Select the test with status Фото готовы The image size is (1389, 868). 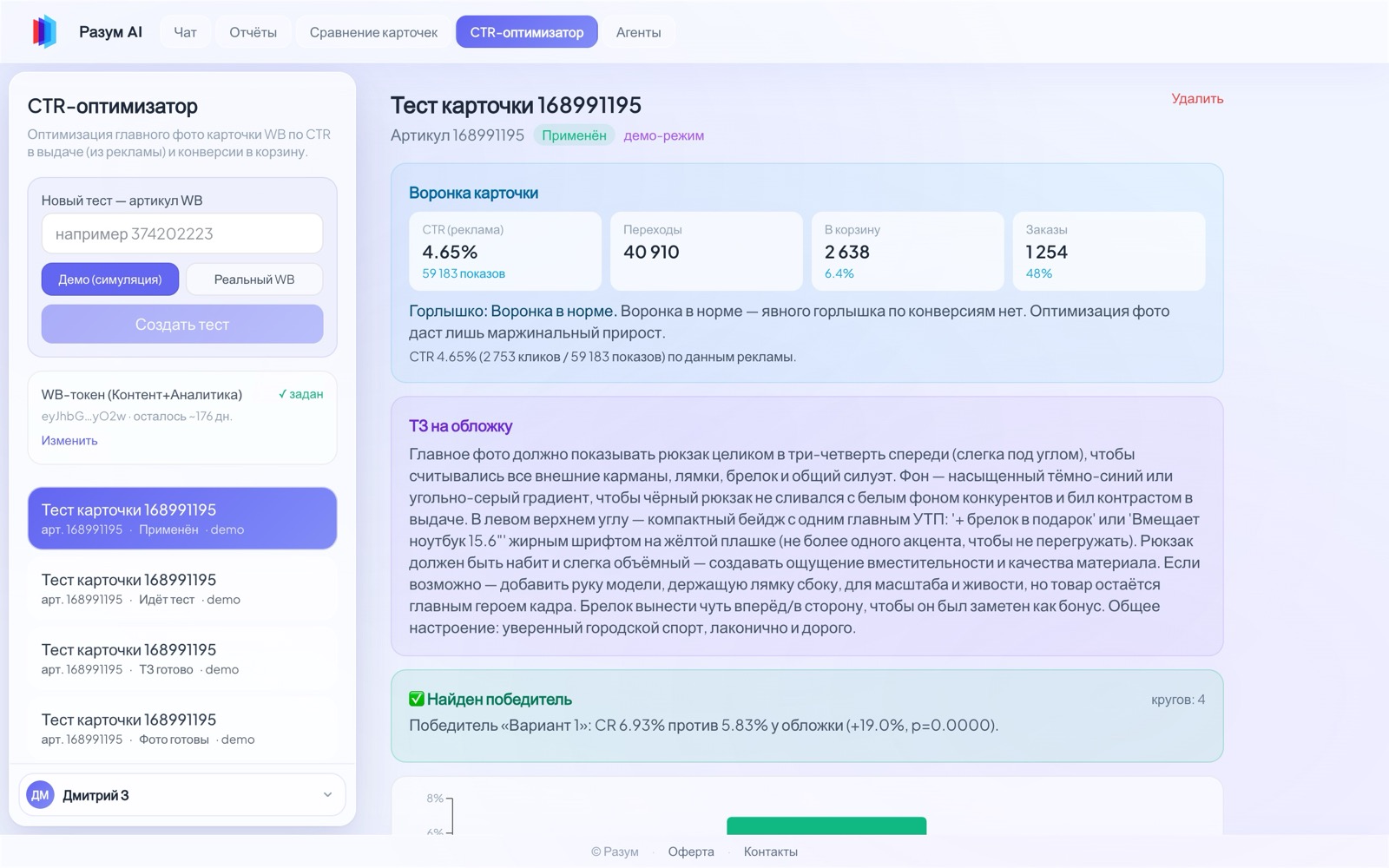click(x=182, y=729)
